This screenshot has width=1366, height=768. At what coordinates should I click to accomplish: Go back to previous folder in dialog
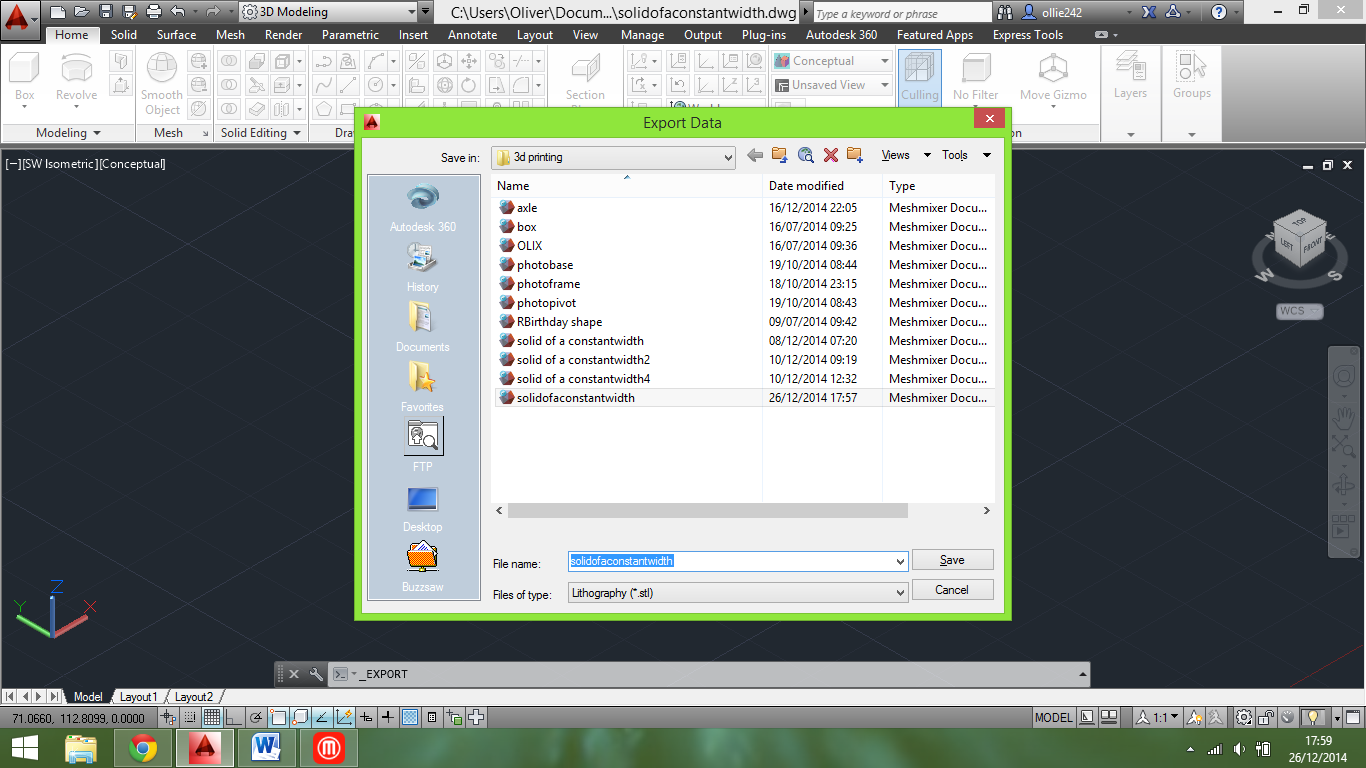[x=755, y=155]
